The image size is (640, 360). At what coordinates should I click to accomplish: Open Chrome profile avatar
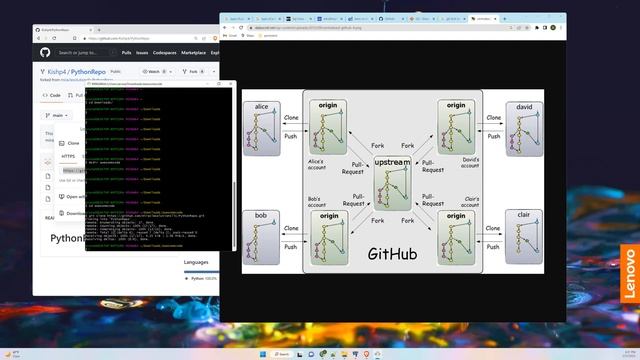click(553, 28)
